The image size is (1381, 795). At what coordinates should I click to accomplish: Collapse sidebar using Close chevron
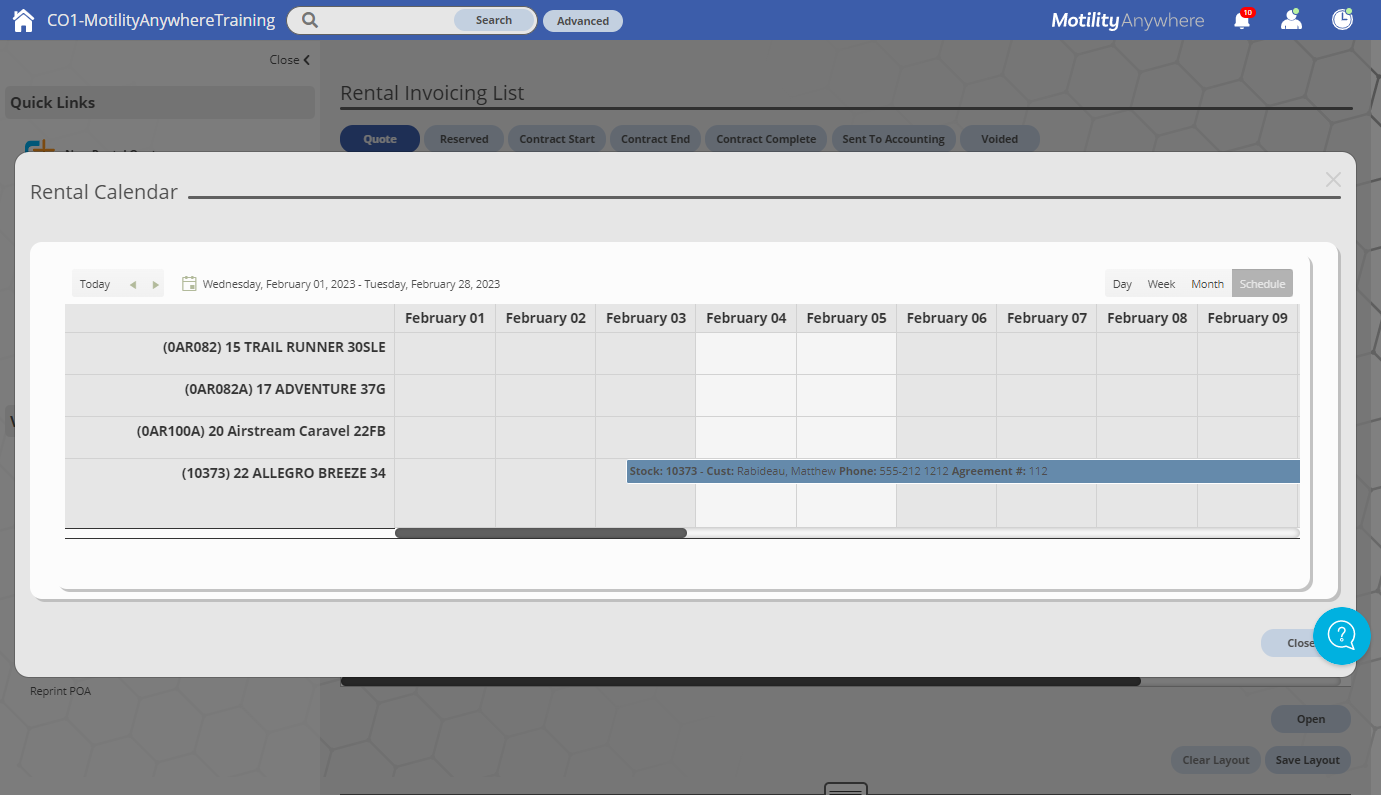coord(290,60)
